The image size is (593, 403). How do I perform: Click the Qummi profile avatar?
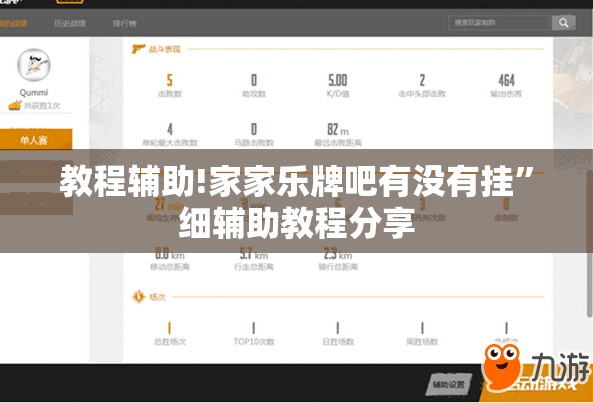pos(34,65)
